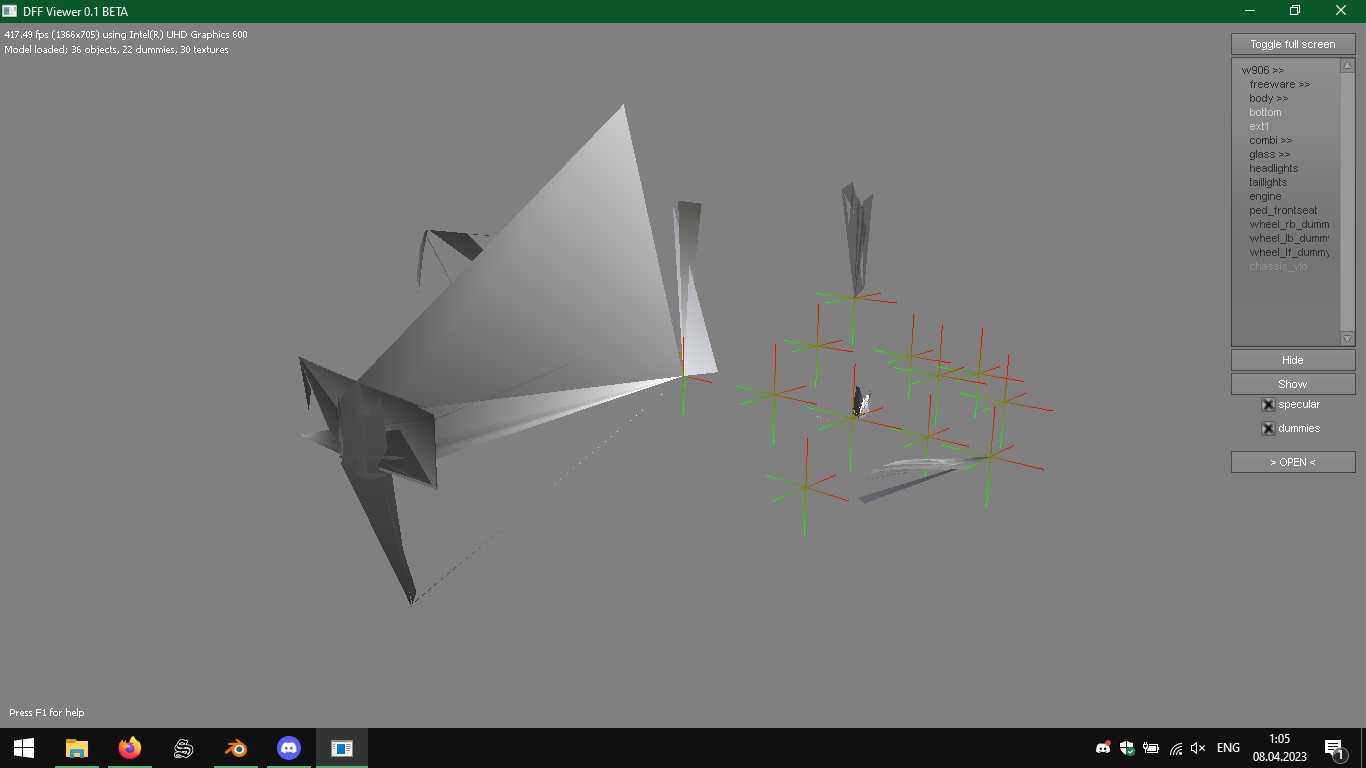Click the Hide button
This screenshot has width=1366, height=768.
(1293, 360)
